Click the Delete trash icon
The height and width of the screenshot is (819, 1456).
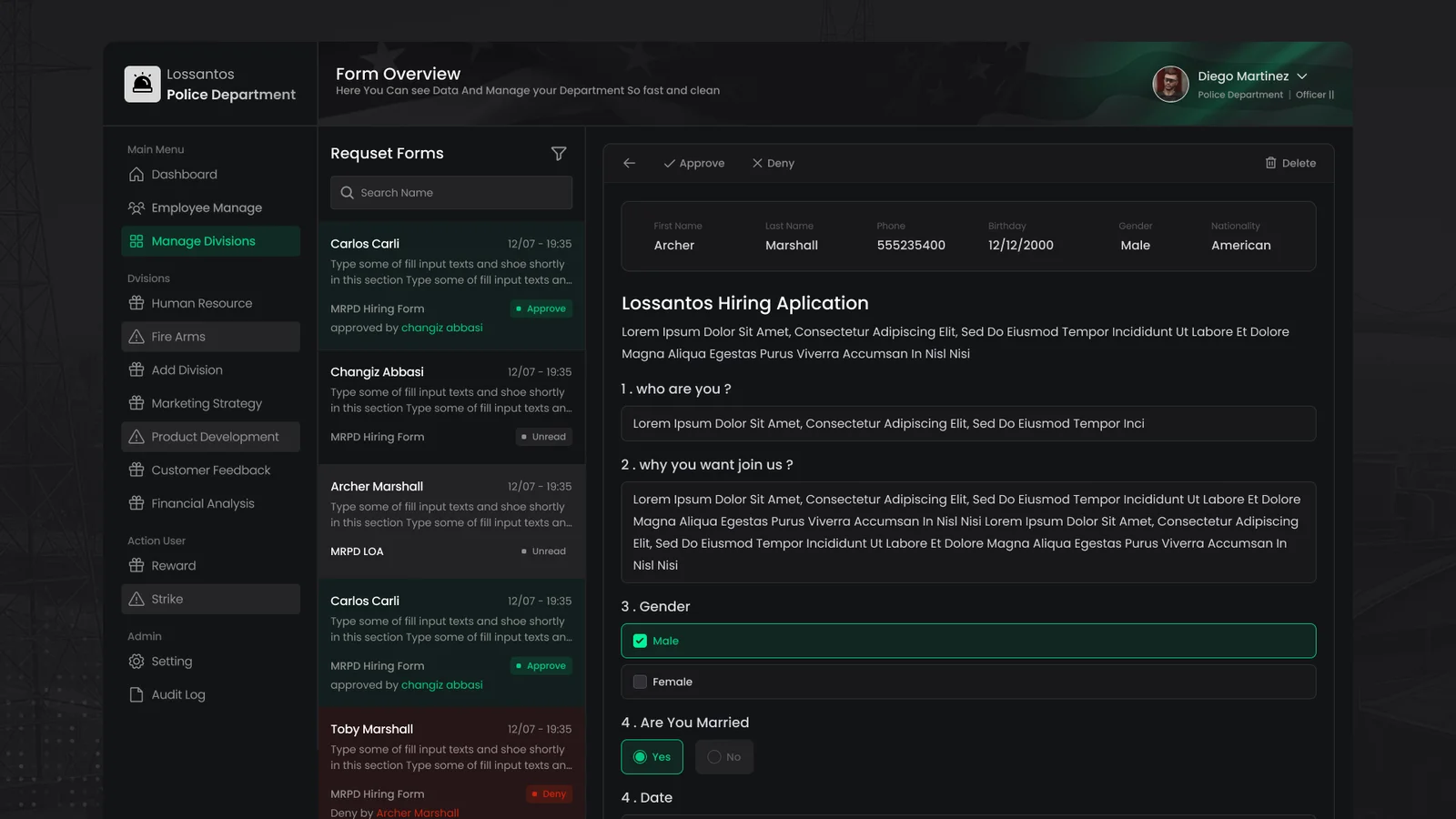(1270, 163)
